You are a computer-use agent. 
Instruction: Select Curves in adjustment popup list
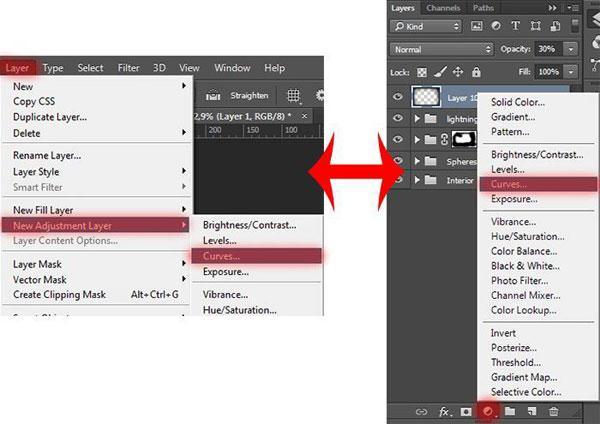click(538, 184)
